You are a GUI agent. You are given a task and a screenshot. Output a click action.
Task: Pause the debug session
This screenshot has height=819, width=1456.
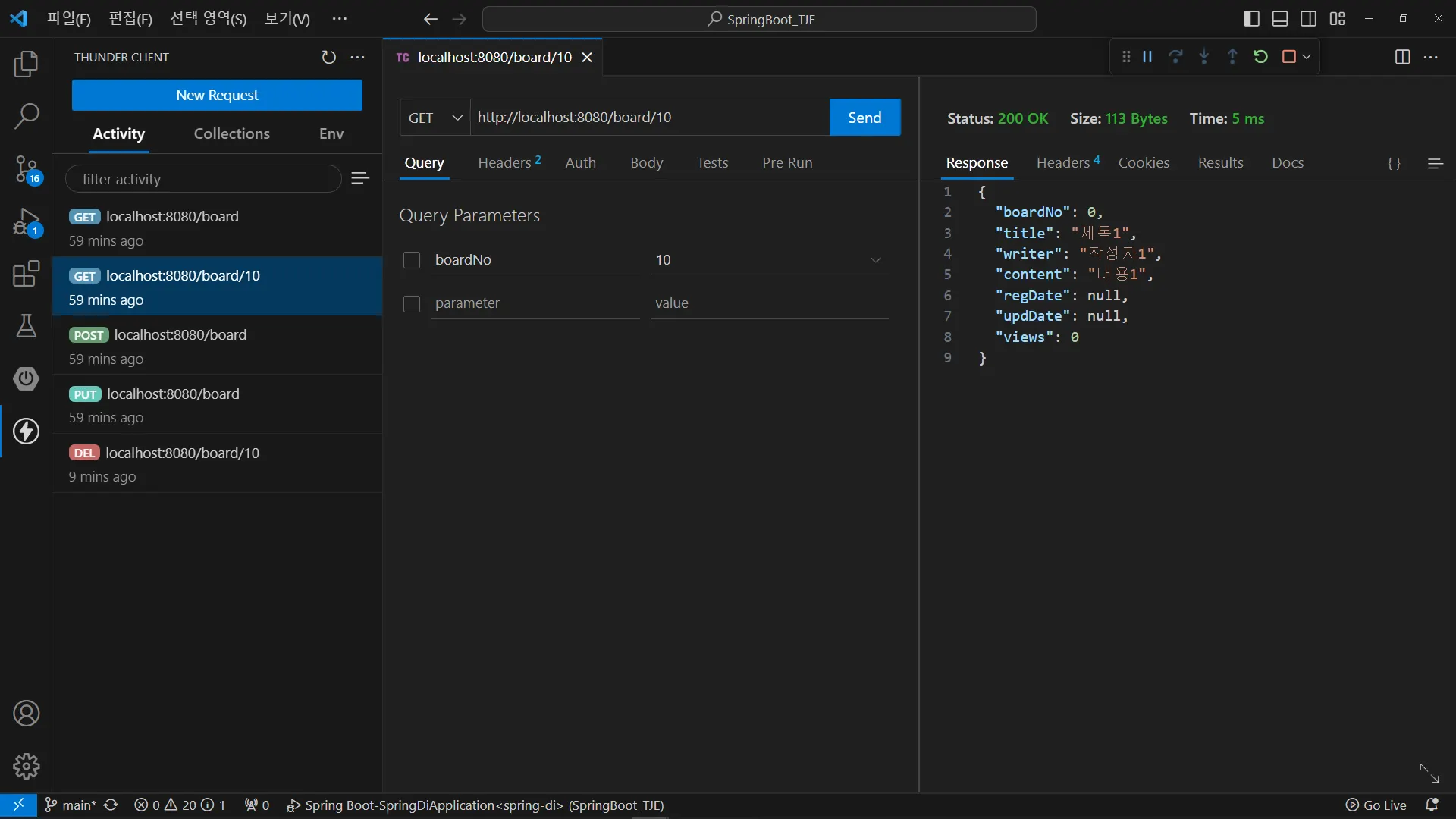coord(1147,57)
